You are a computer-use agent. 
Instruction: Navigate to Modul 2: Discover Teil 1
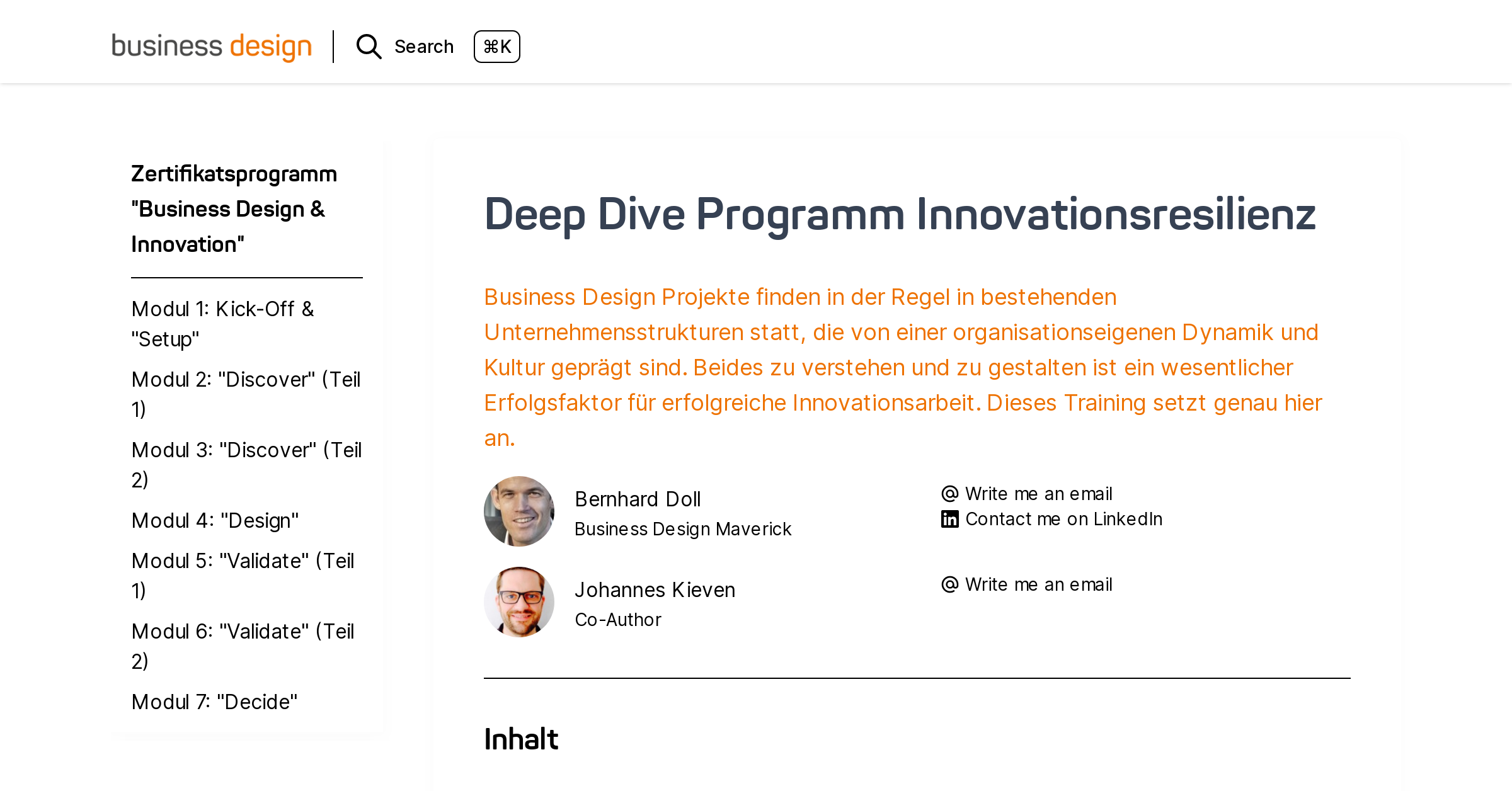pyautogui.click(x=246, y=393)
